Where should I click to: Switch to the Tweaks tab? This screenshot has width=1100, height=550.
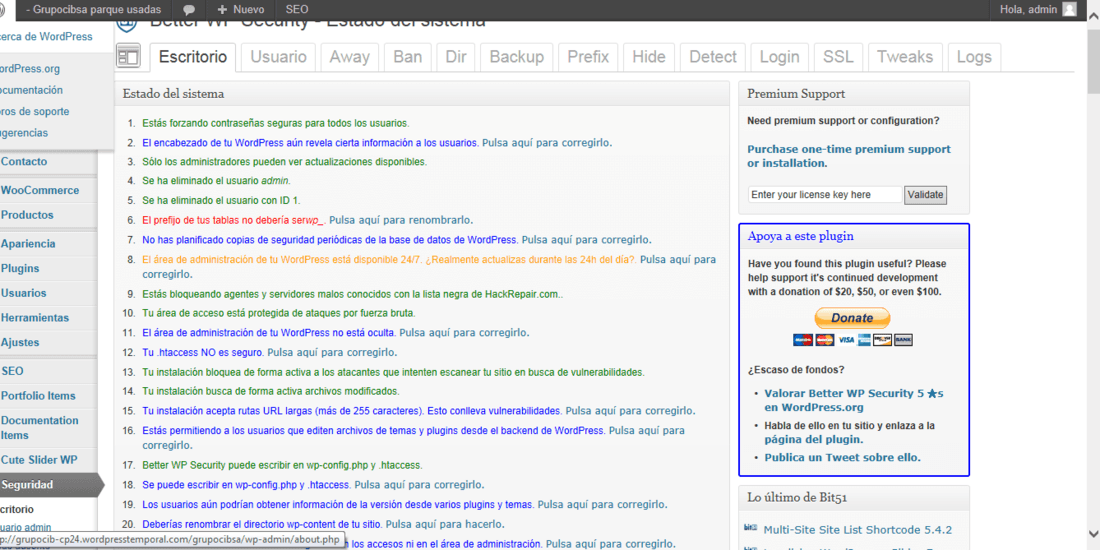pyautogui.click(x=905, y=57)
